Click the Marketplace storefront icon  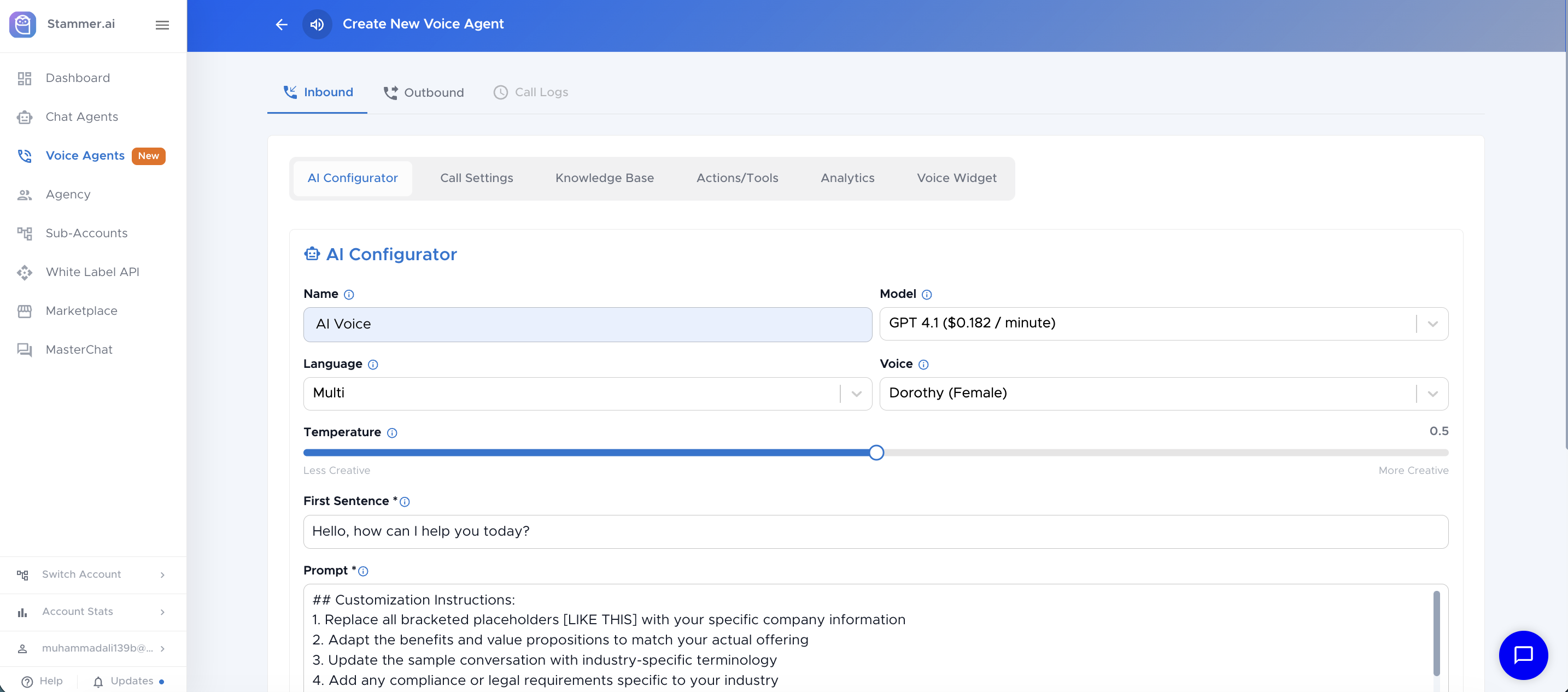pyautogui.click(x=25, y=311)
